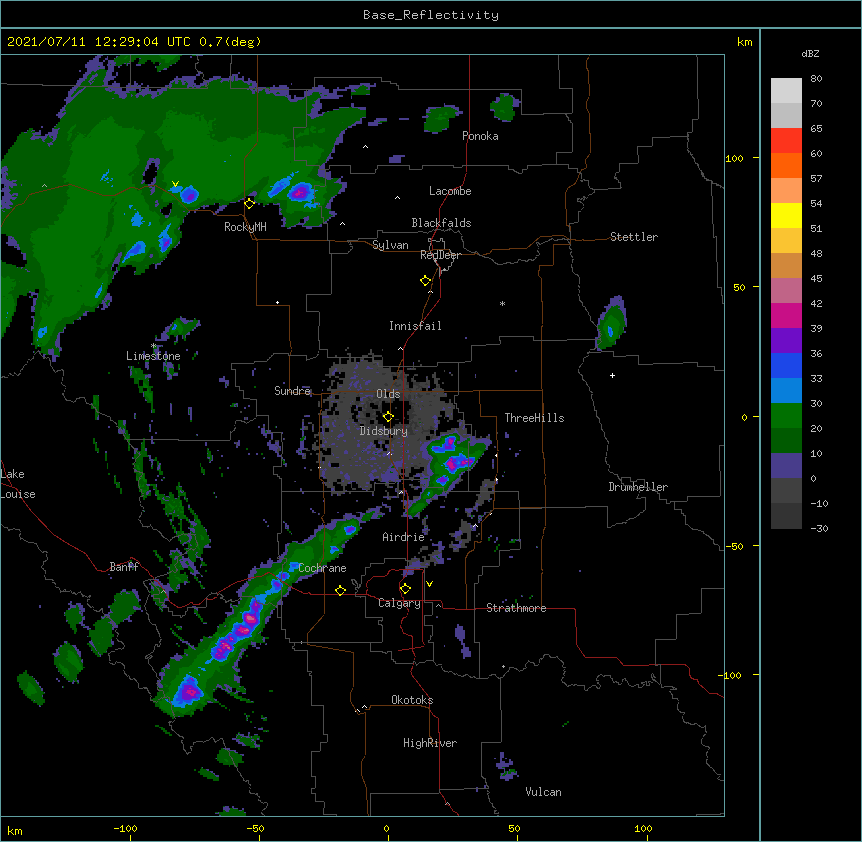Viewport: 862px width, 842px height.
Task: Click the Innisfail town label
Action: [x=415, y=326]
